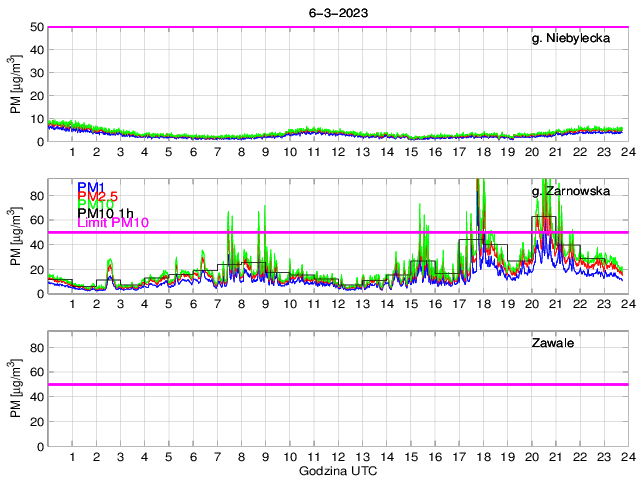Image resolution: width=640 pixels, height=480 pixels.
Task: Select the PM2.5 legend entry
Action: [96, 199]
